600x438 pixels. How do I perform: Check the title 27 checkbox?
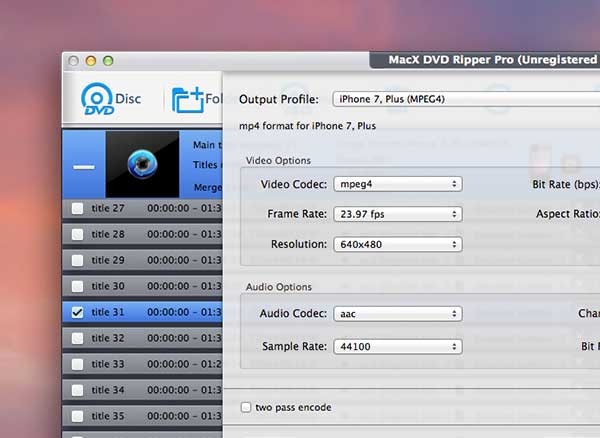77,208
